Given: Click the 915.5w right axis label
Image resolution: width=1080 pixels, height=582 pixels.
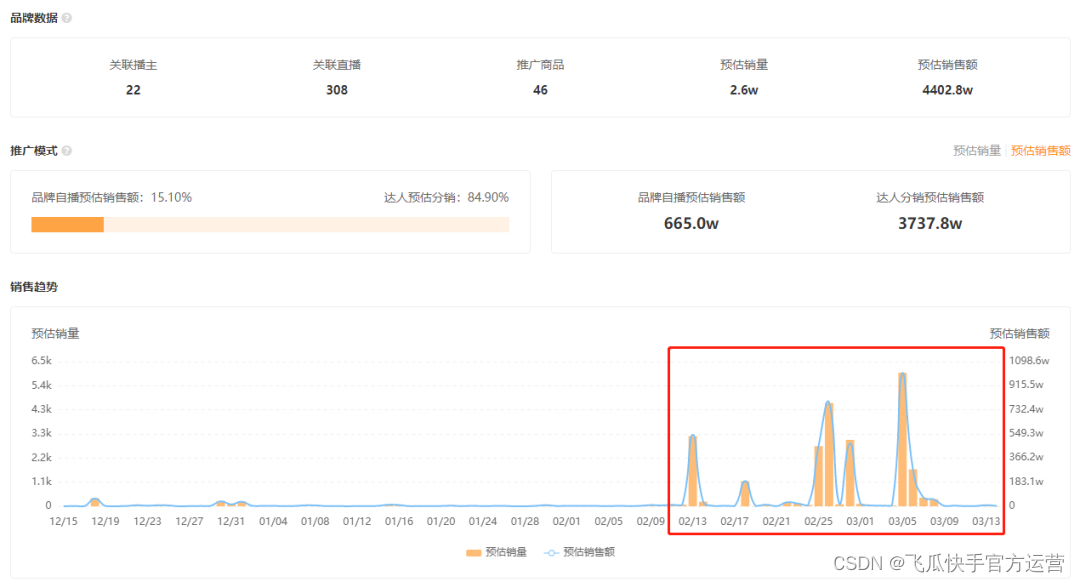Looking at the screenshot, I should point(1026,384).
